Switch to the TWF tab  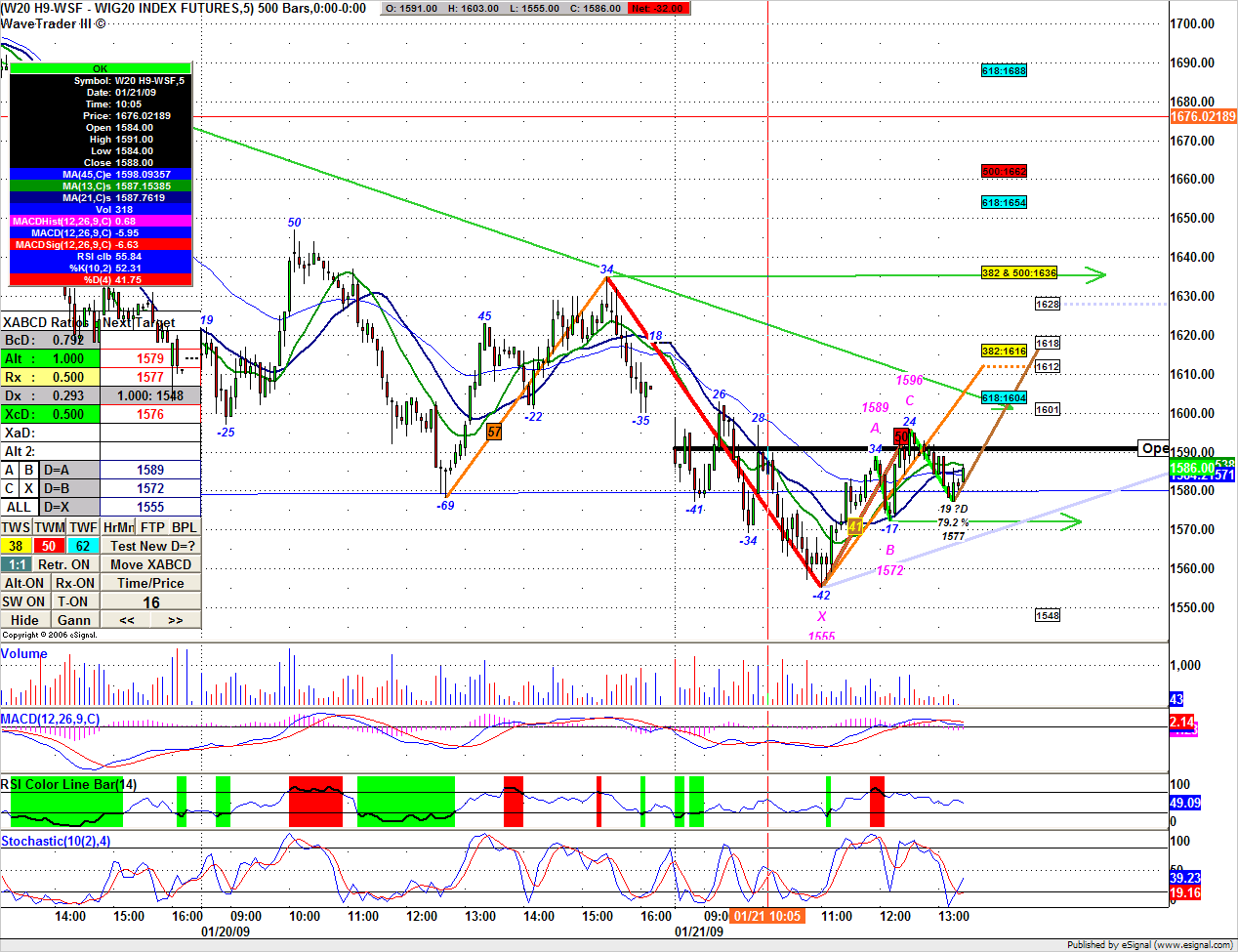[83, 527]
